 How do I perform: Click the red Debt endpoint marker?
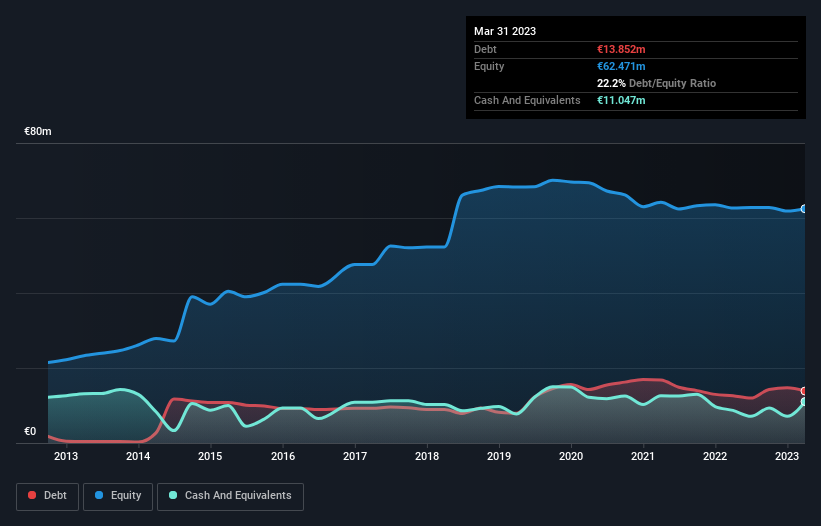tap(804, 391)
